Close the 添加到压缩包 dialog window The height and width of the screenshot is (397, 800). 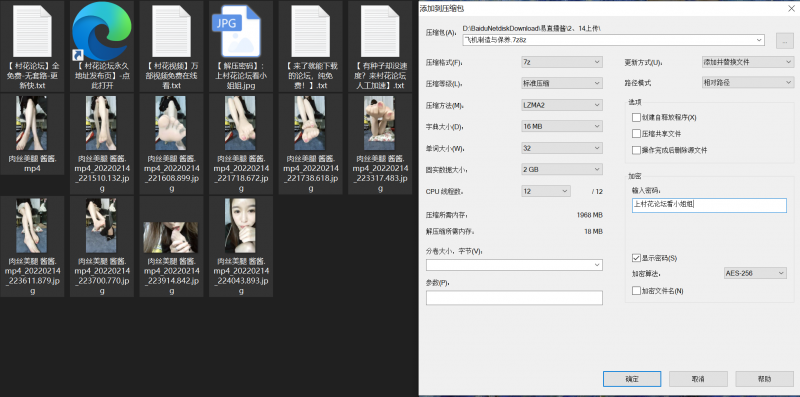coord(791,8)
